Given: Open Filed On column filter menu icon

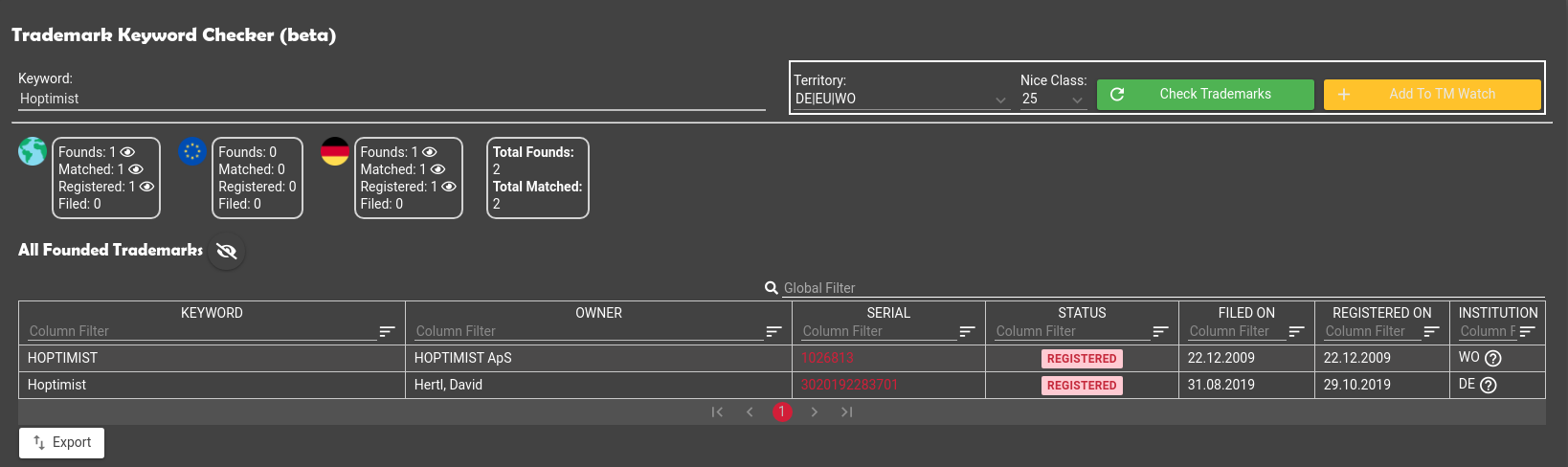Looking at the screenshot, I should pos(1296,331).
